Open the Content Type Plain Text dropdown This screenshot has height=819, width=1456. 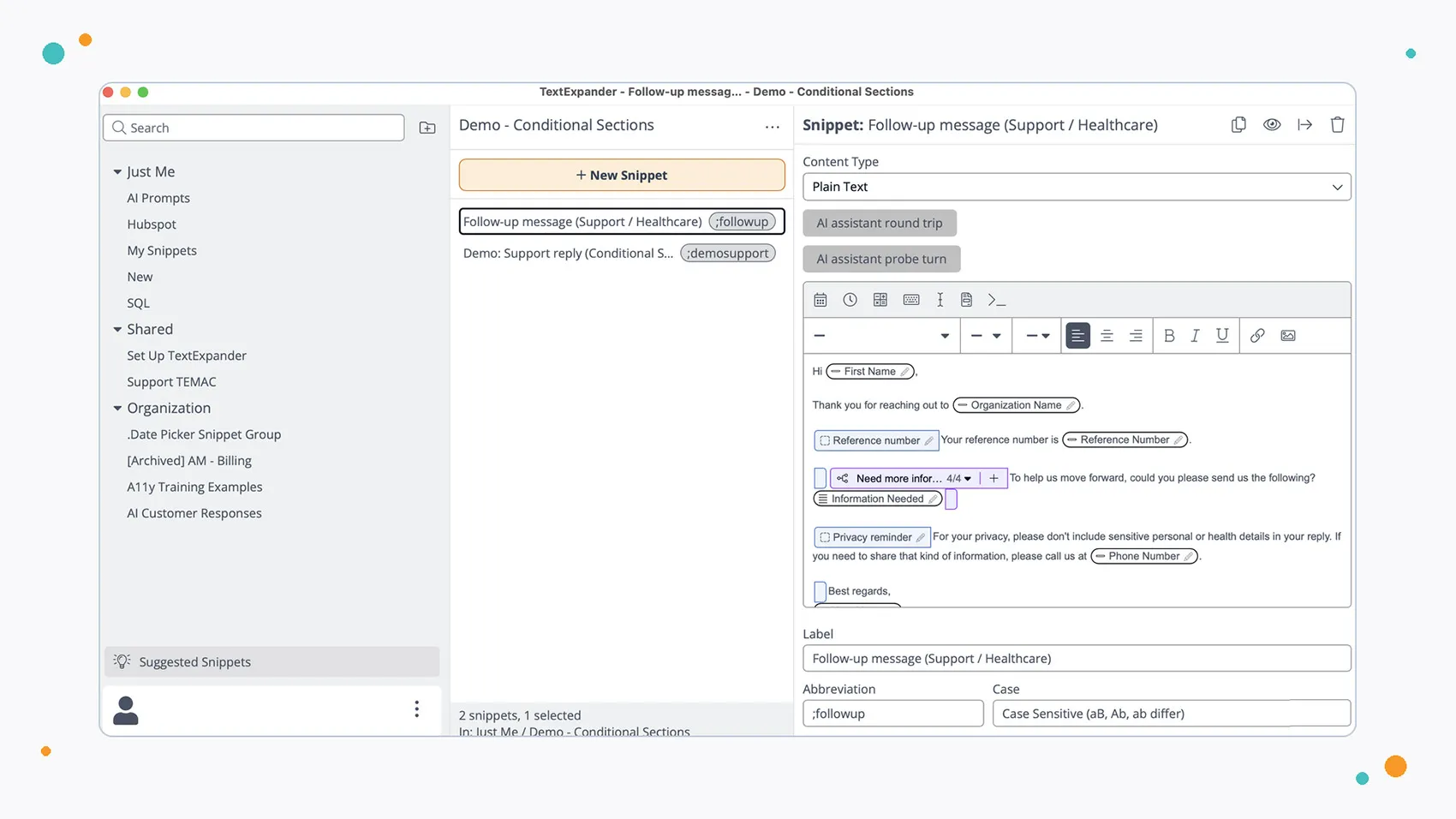pos(1077,187)
